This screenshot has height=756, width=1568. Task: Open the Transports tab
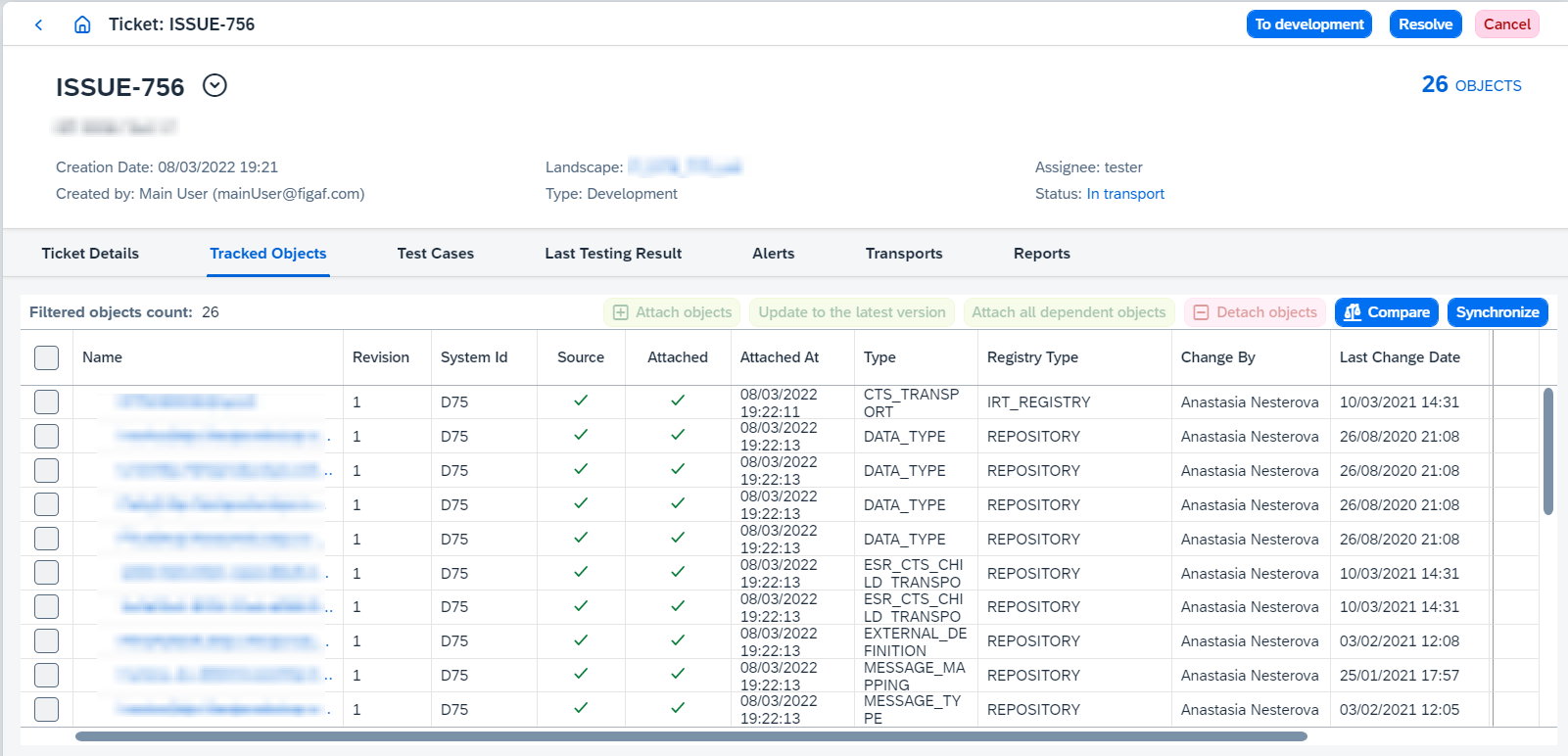tap(904, 254)
